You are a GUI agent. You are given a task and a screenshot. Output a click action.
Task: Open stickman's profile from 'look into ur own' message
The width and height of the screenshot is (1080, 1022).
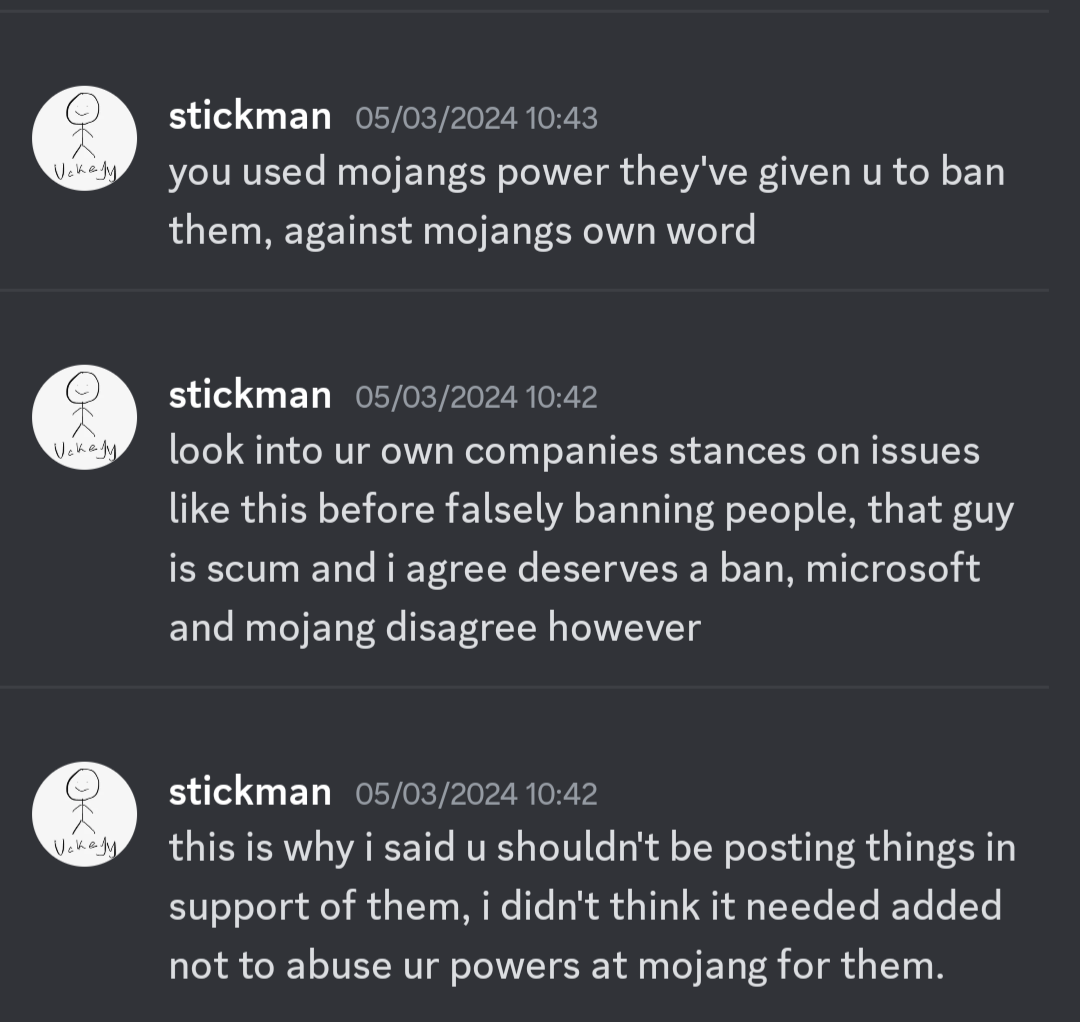tap(250, 395)
